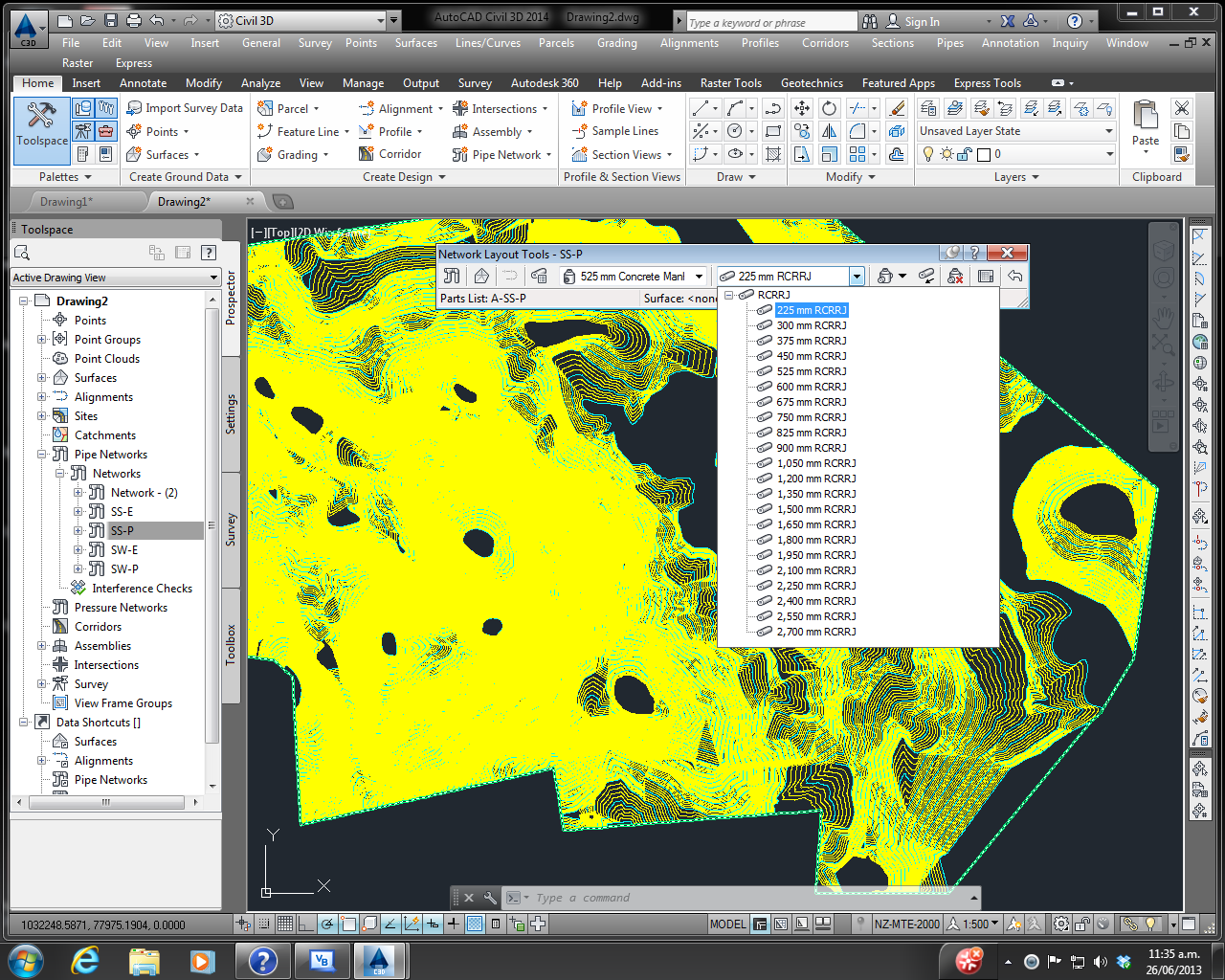Screen dimensions: 1225x980
Task: Click Delete Pipe Network Object icon
Action: [x=955, y=276]
